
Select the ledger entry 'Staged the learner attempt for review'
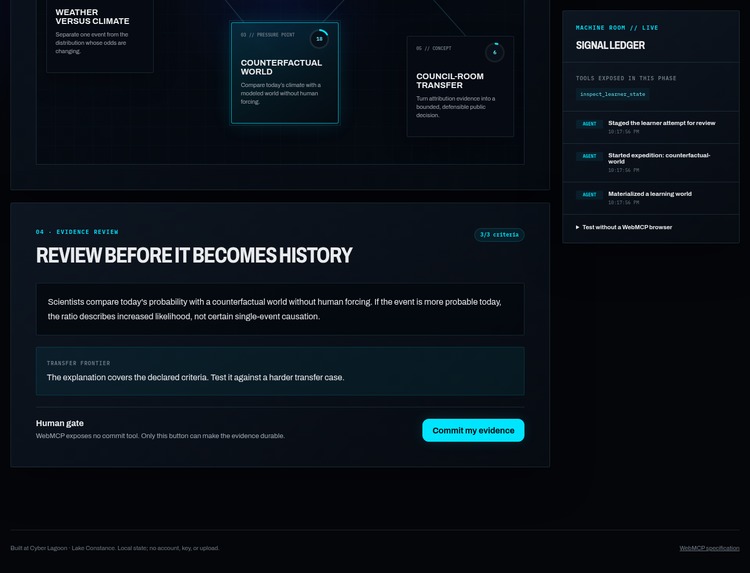(x=651, y=127)
